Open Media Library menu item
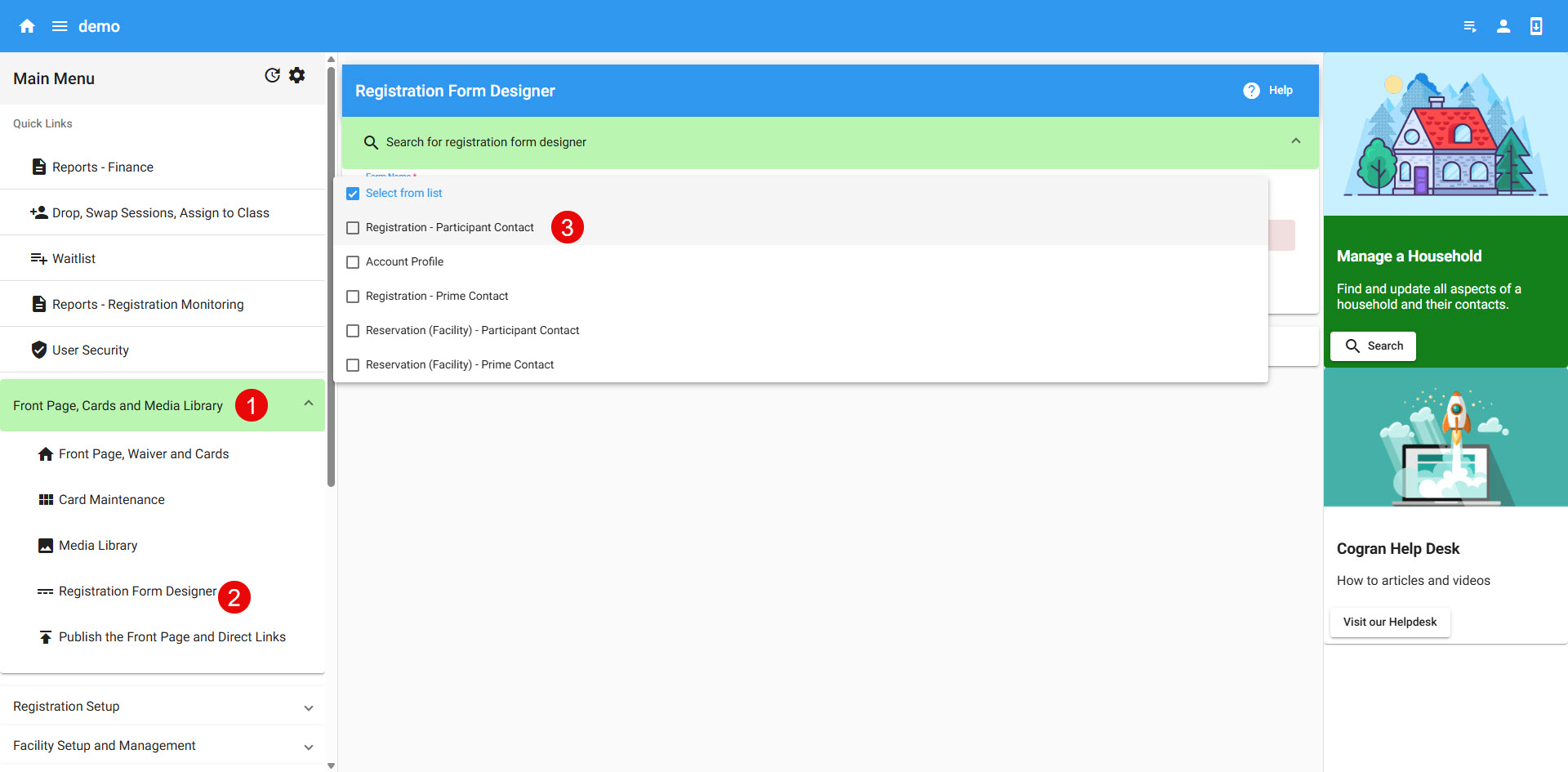This screenshot has height=772, width=1568. [98, 546]
